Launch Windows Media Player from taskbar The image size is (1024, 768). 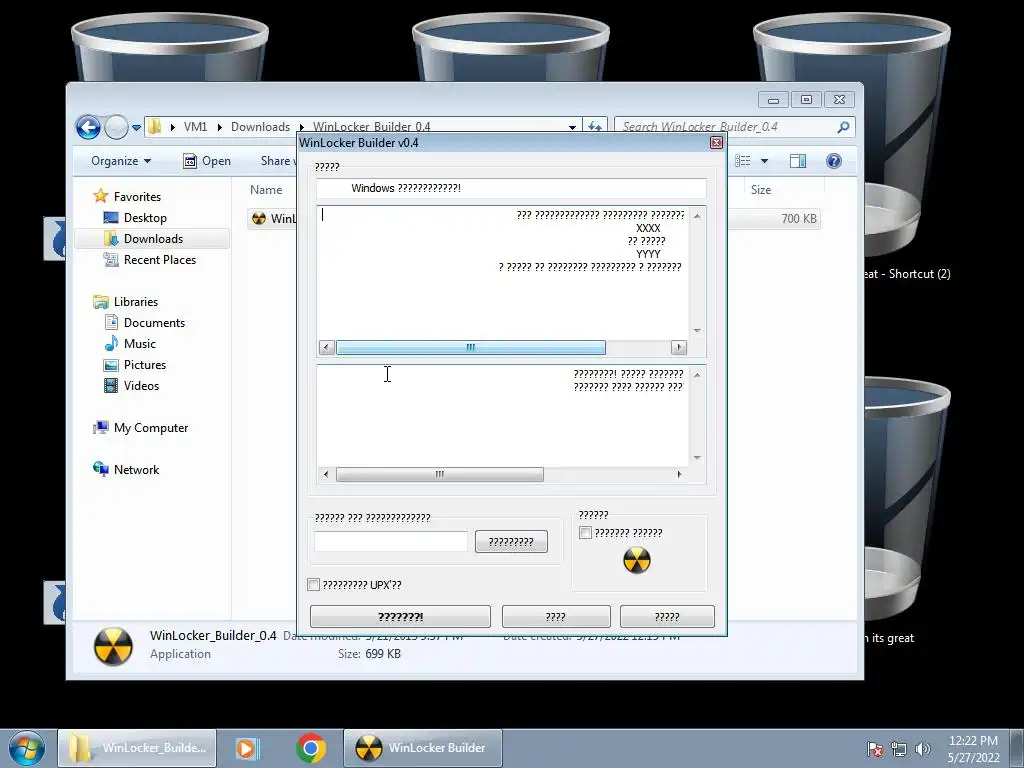246,748
